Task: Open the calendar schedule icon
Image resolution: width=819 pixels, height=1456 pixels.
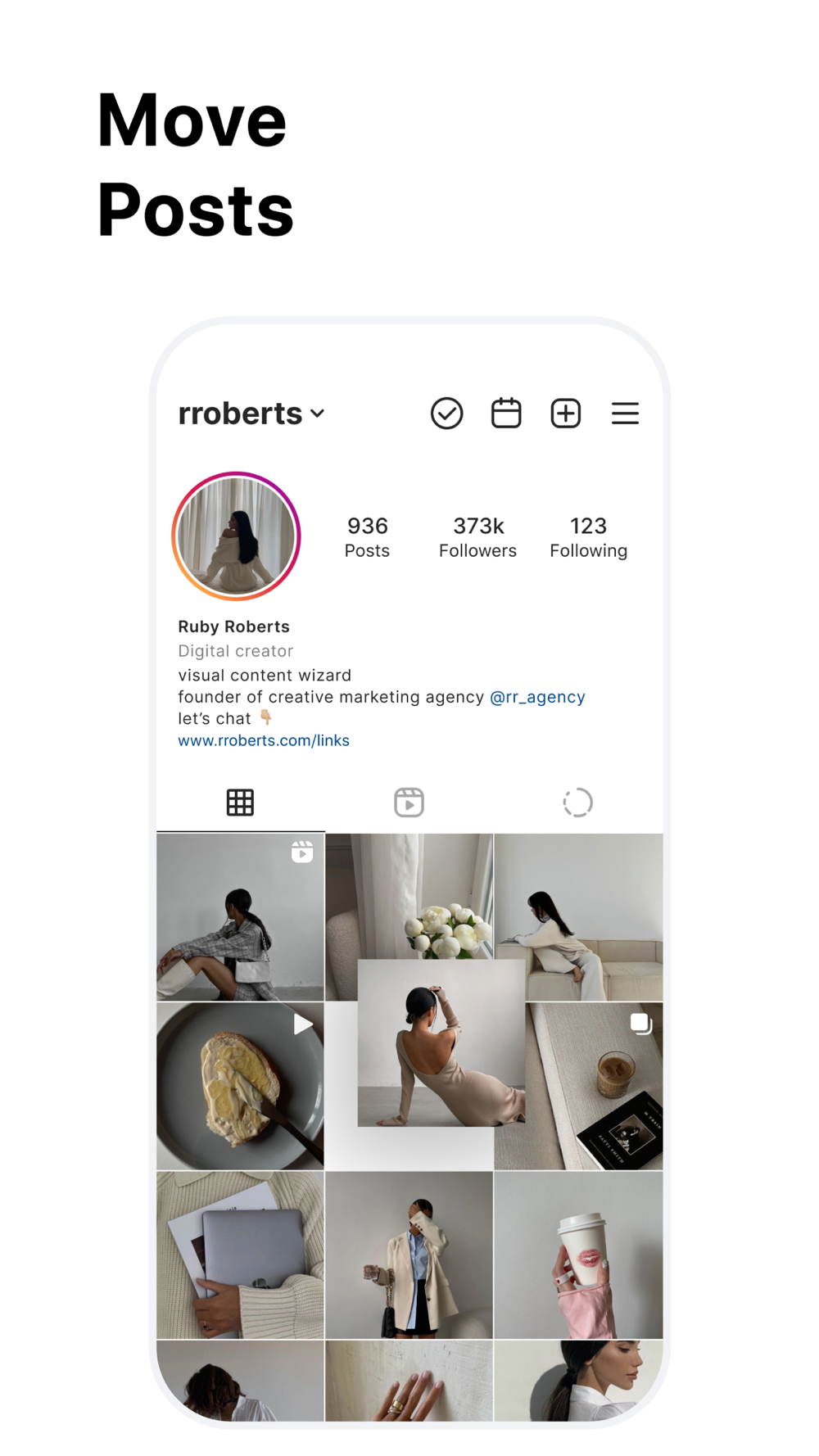Action: [x=506, y=413]
